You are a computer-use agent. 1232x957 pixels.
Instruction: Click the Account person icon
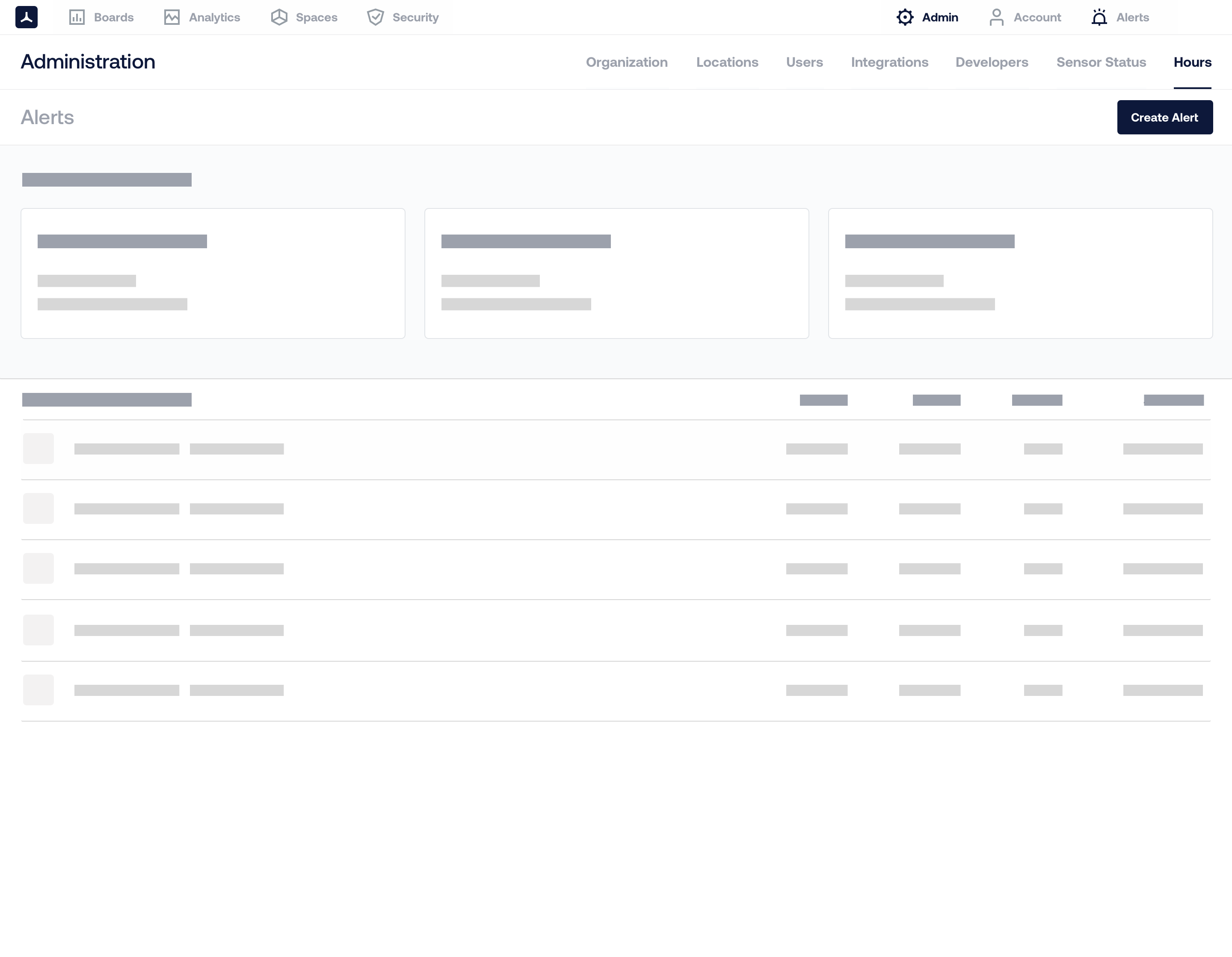click(996, 17)
